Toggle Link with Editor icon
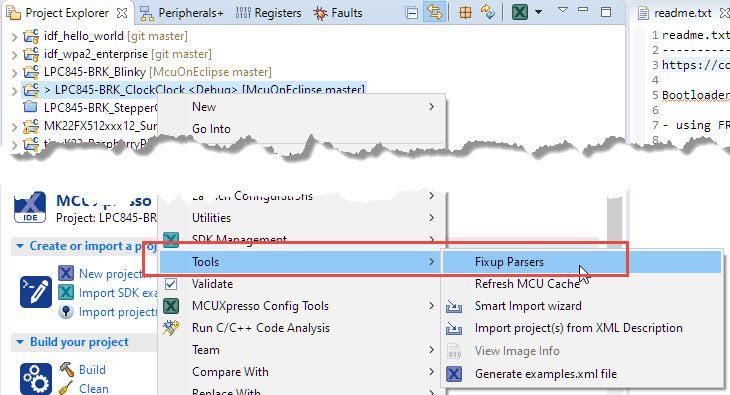Viewport: 730px width, 395px height. tap(434, 13)
